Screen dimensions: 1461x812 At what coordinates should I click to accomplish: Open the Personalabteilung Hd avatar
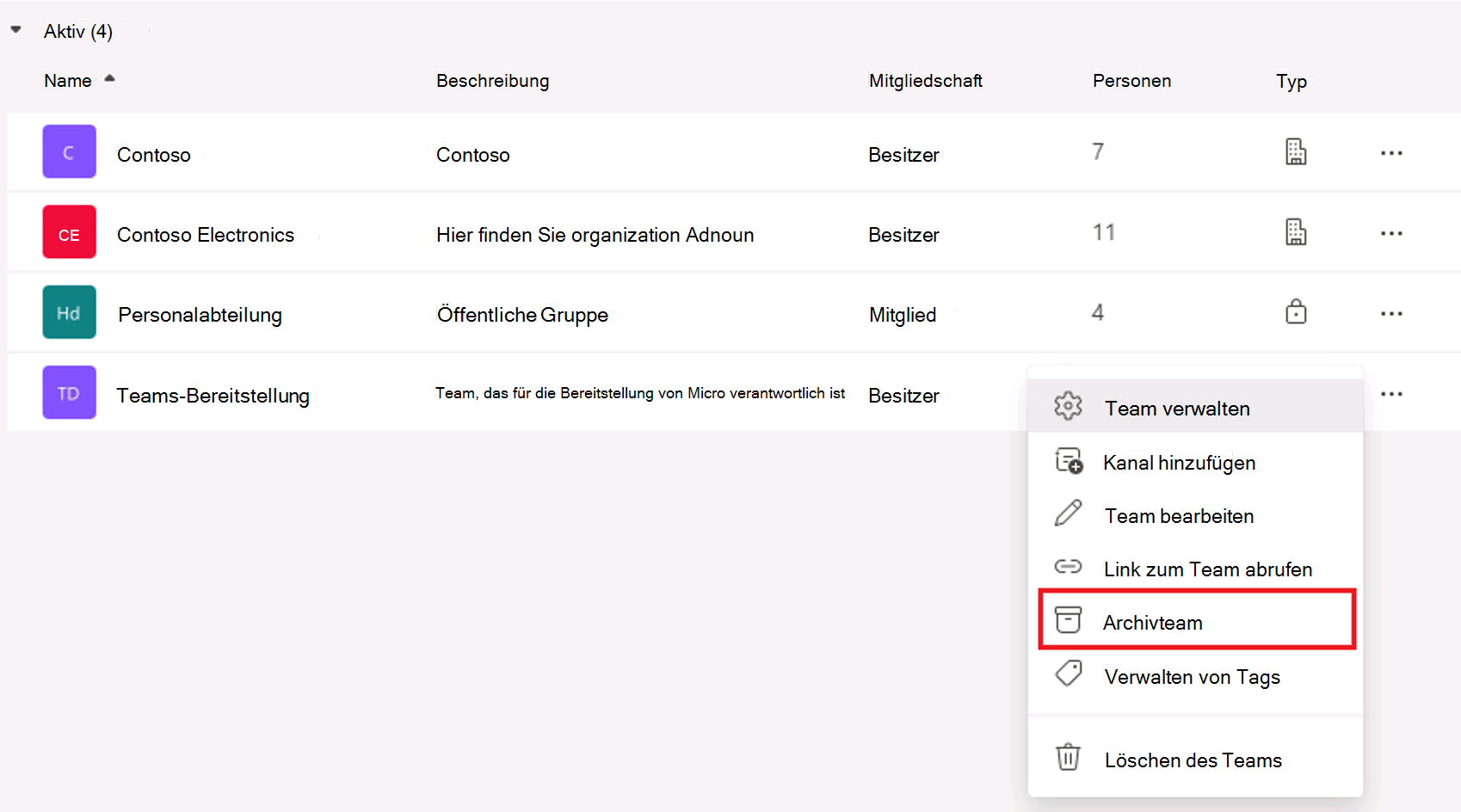coord(69,311)
